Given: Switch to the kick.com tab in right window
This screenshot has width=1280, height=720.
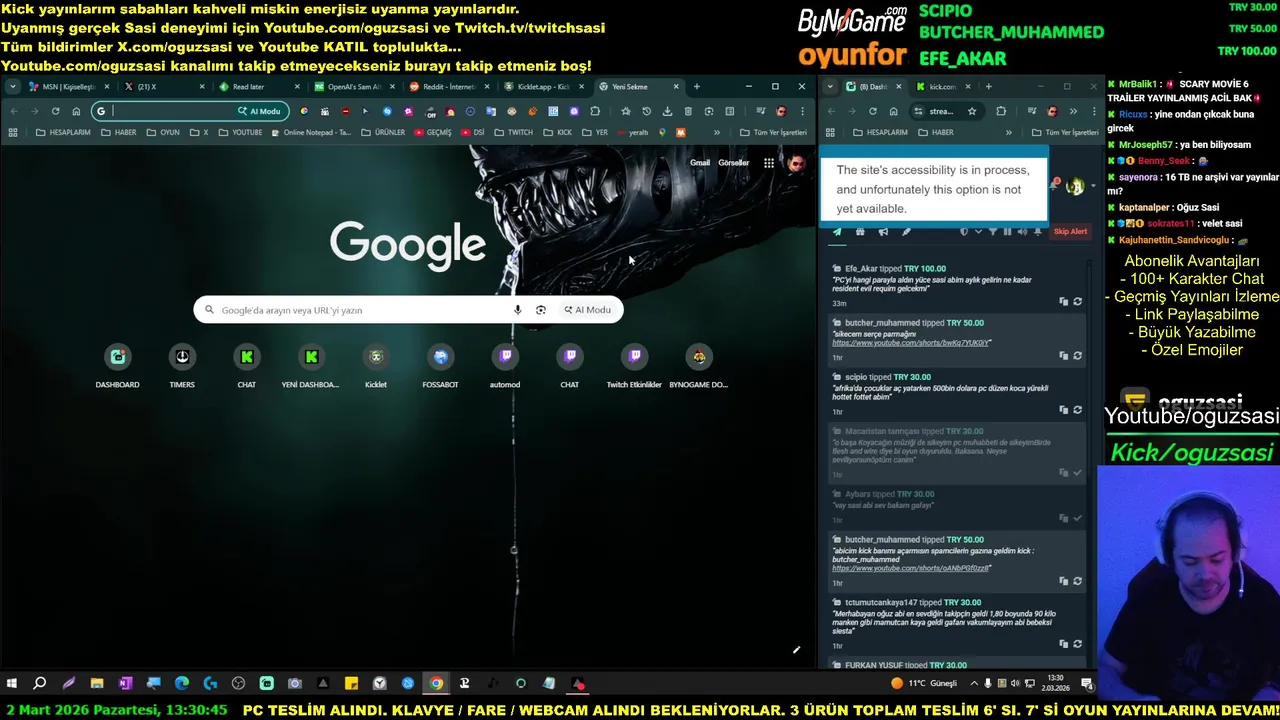Looking at the screenshot, I should (938, 87).
